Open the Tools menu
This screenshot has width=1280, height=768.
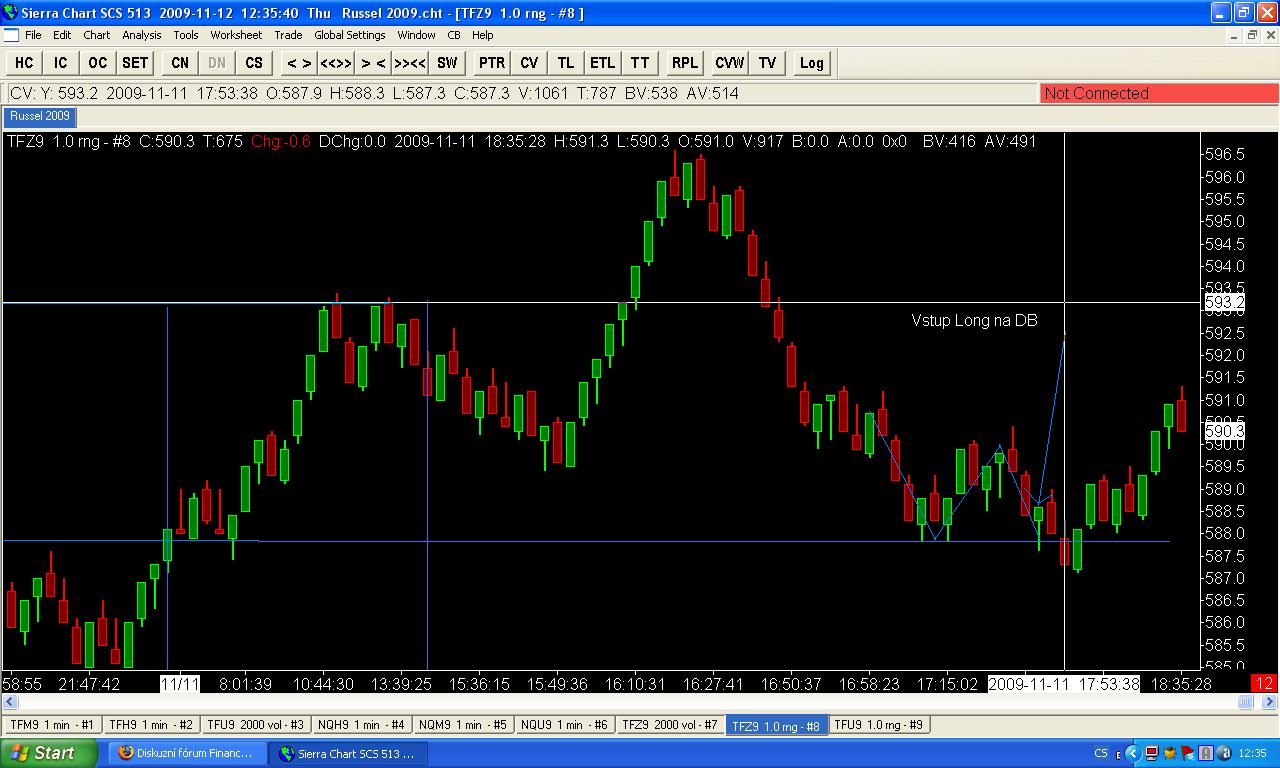click(186, 35)
